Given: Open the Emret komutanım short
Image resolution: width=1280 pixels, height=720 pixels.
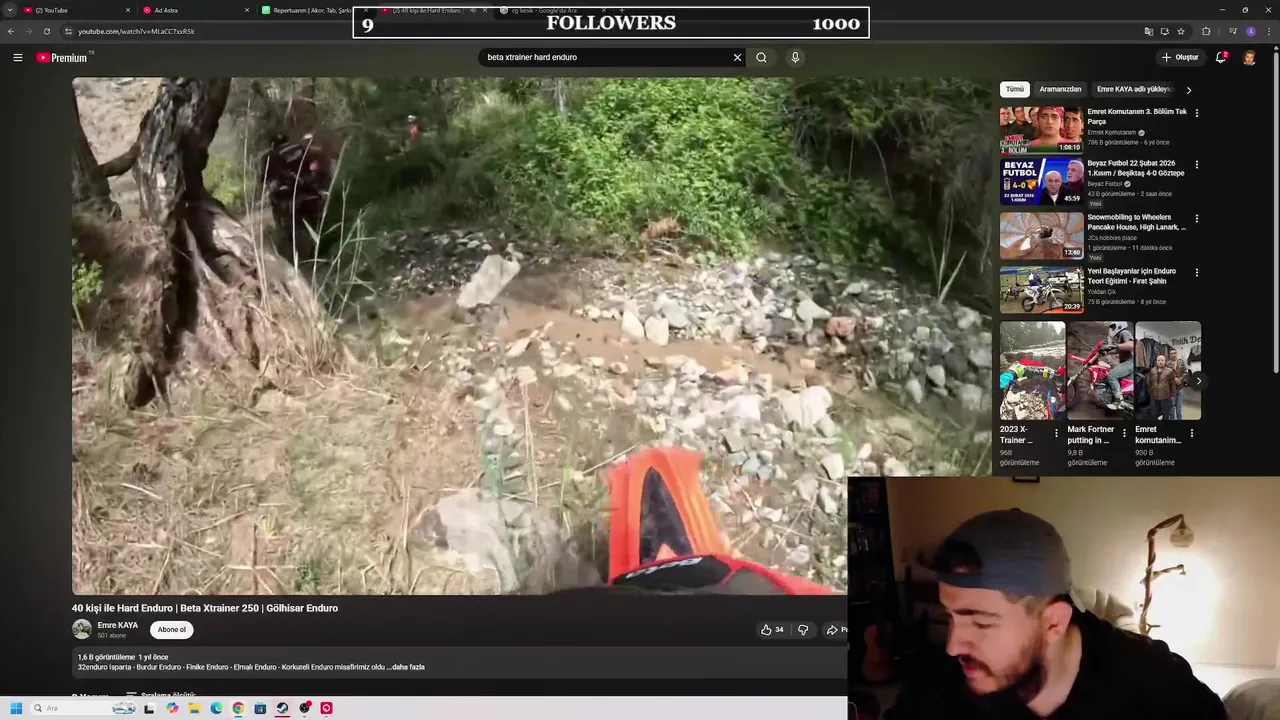Looking at the screenshot, I should pos(1168,370).
